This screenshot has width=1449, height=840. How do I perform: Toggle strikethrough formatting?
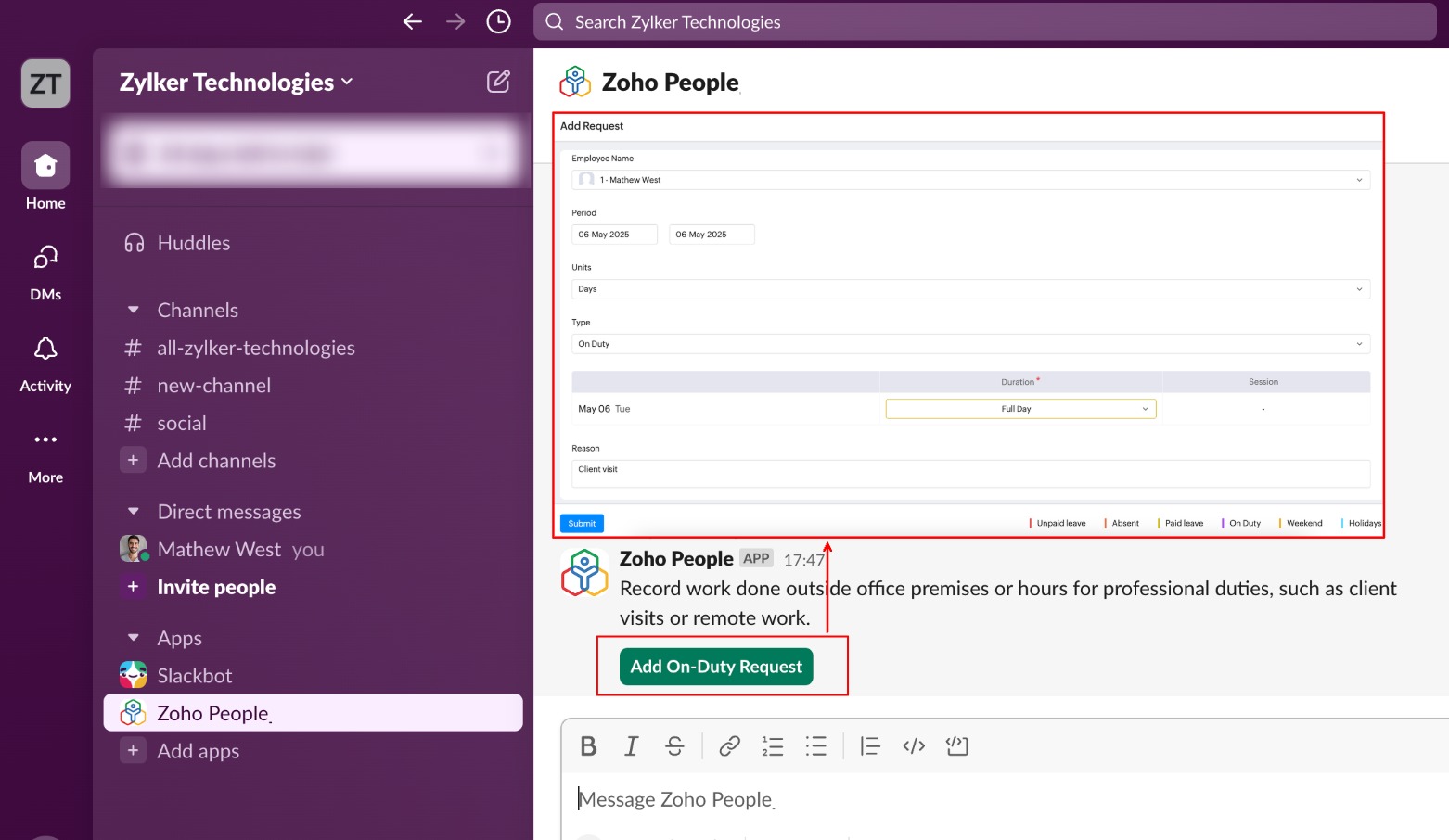coord(674,746)
